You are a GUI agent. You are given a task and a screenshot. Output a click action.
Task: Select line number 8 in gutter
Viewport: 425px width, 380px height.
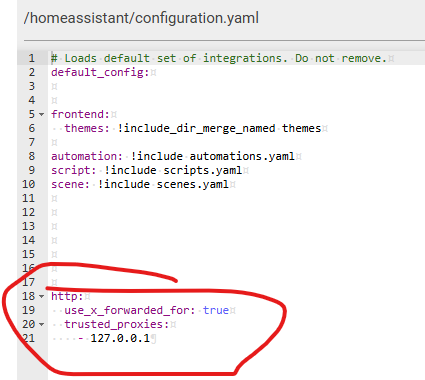tap(32, 156)
